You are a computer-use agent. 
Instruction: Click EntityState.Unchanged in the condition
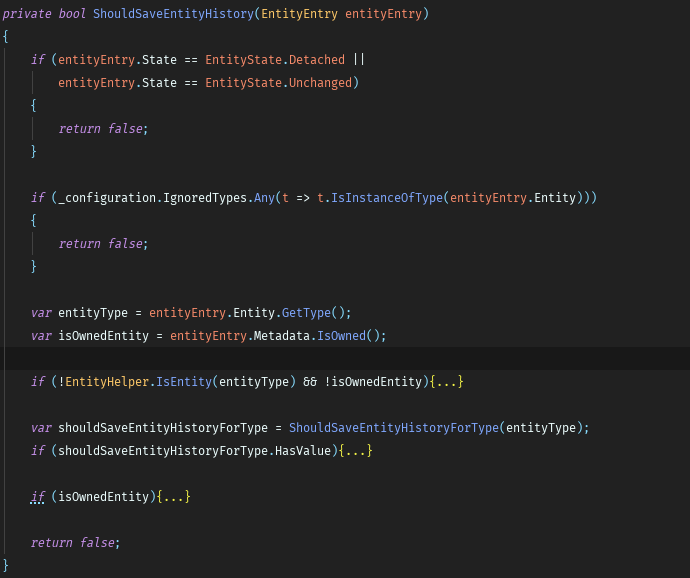tap(279, 83)
